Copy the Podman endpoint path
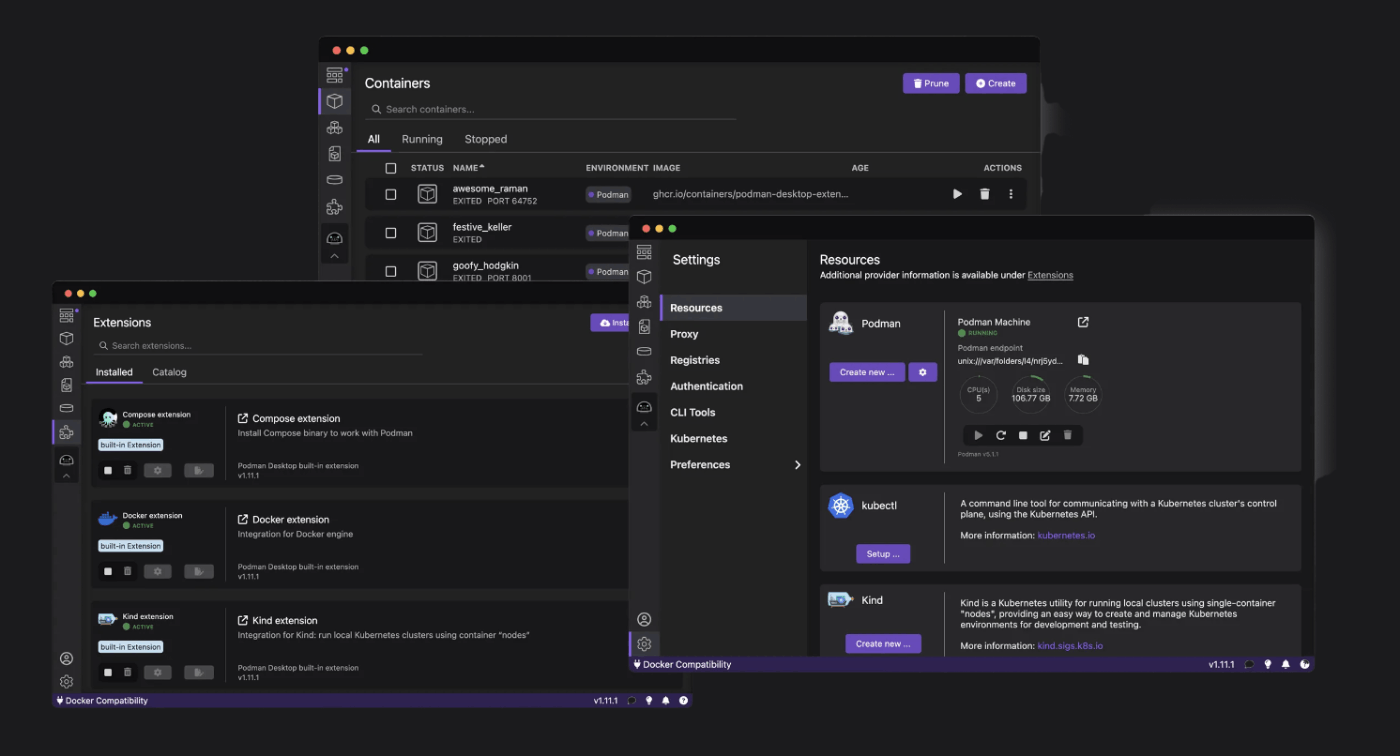Image resolution: width=1400 pixels, height=756 pixels. point(1083,360)
